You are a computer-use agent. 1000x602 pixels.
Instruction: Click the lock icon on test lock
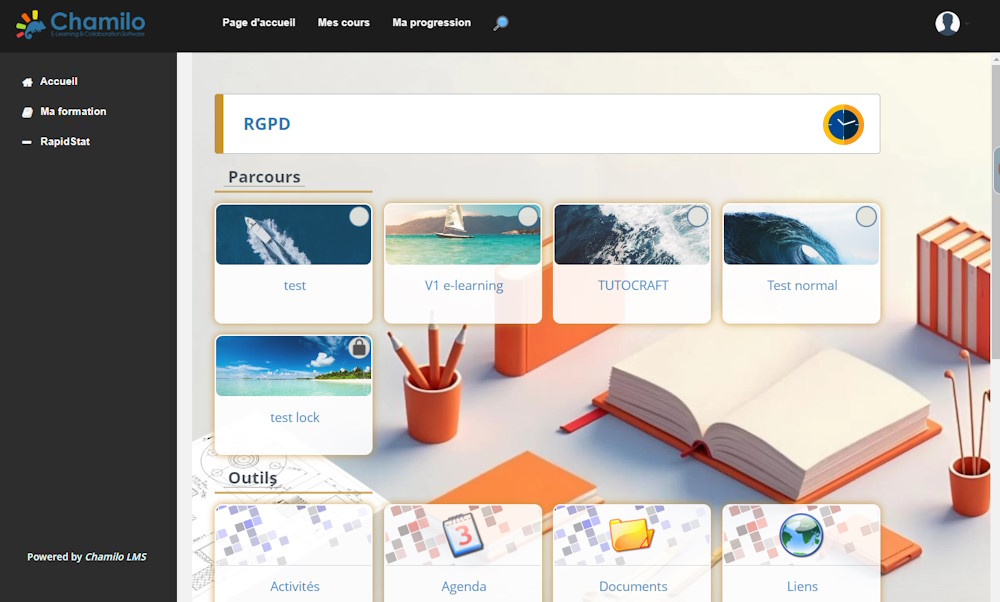(358, 348)
